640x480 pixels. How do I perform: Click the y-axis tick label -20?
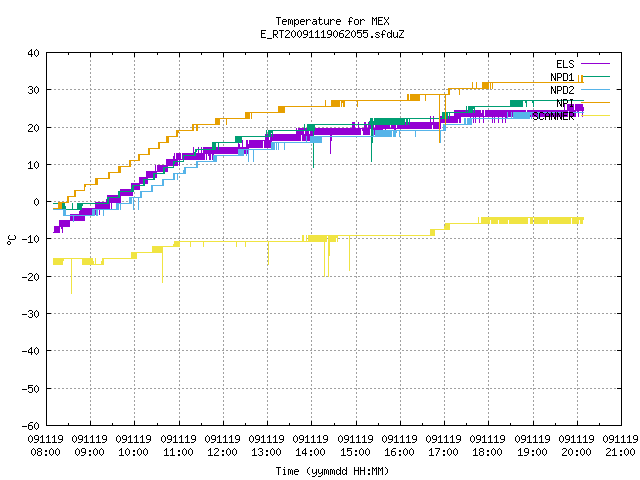point(31,277)
